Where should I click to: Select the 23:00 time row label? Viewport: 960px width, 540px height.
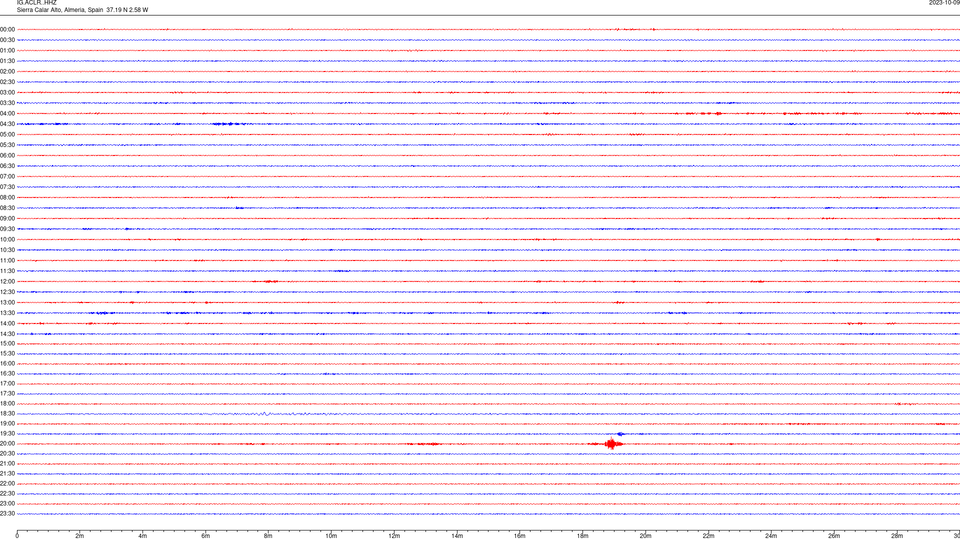[7, 504]
